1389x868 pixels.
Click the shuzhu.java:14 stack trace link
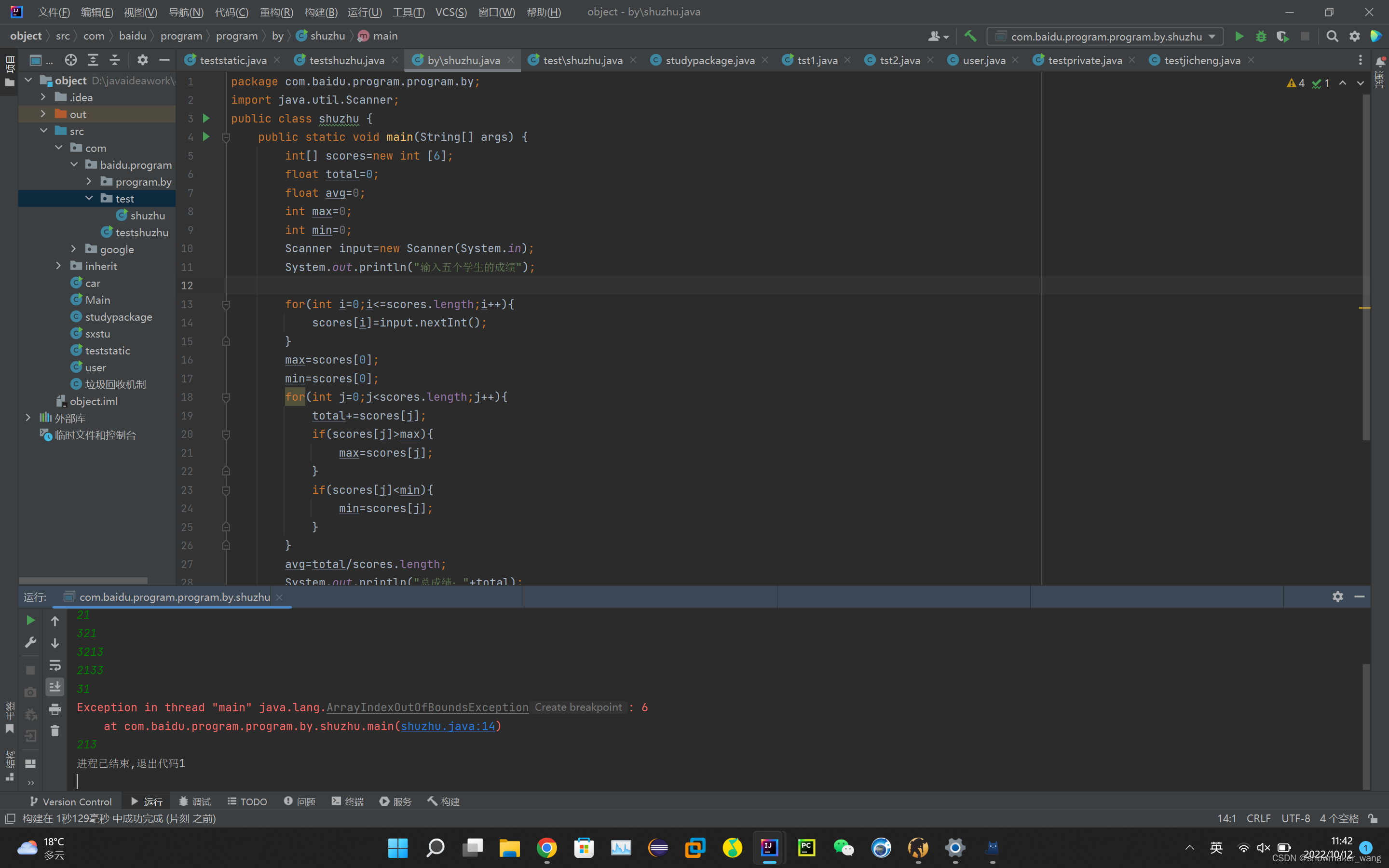tap(448, 726)
